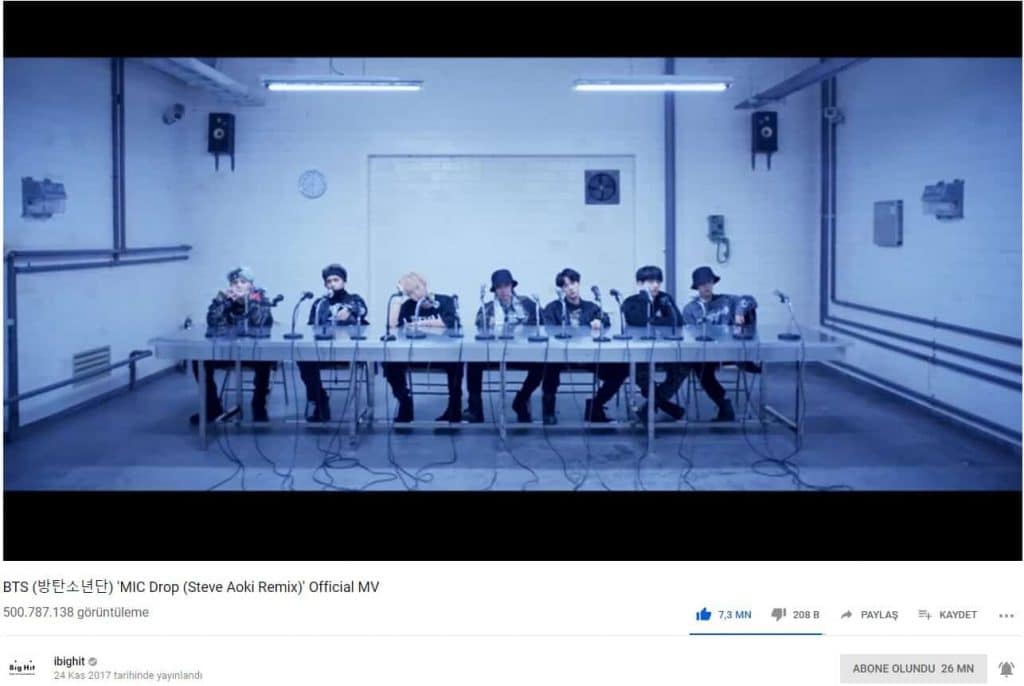The height and width of the screenshot is (686, 1024).
Task: Toggle the notification bell for ibighit
Action: point(1006,668)
